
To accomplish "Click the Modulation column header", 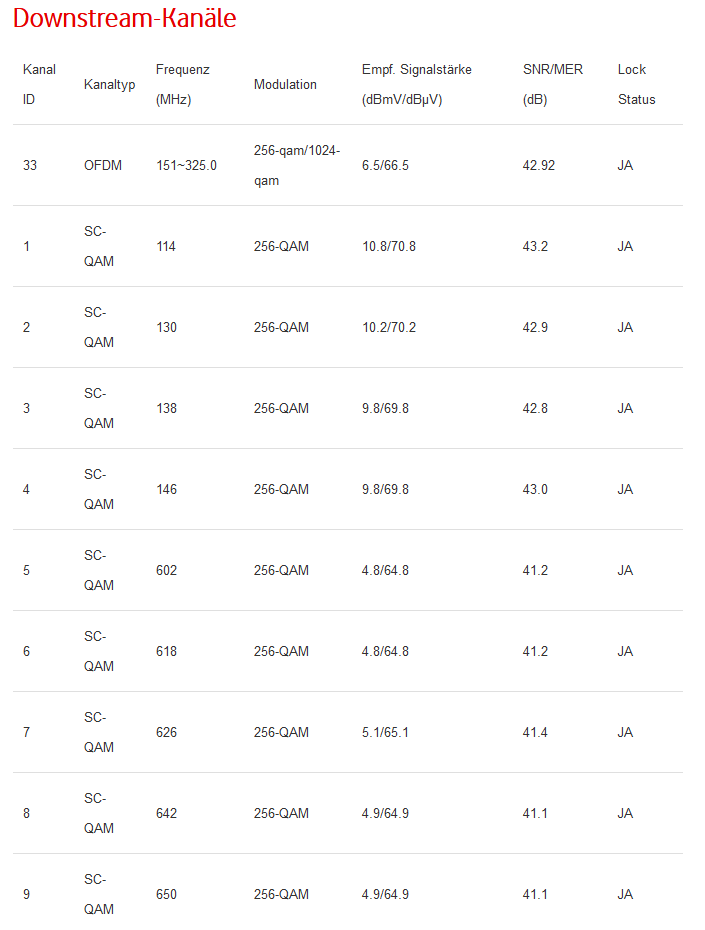I will tap(285, 85).
